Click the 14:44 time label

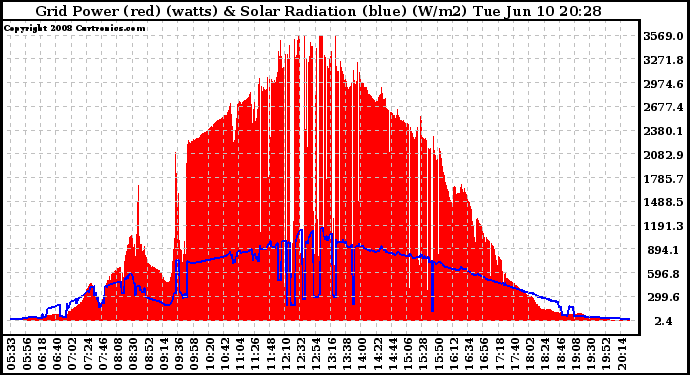point(393,354)
